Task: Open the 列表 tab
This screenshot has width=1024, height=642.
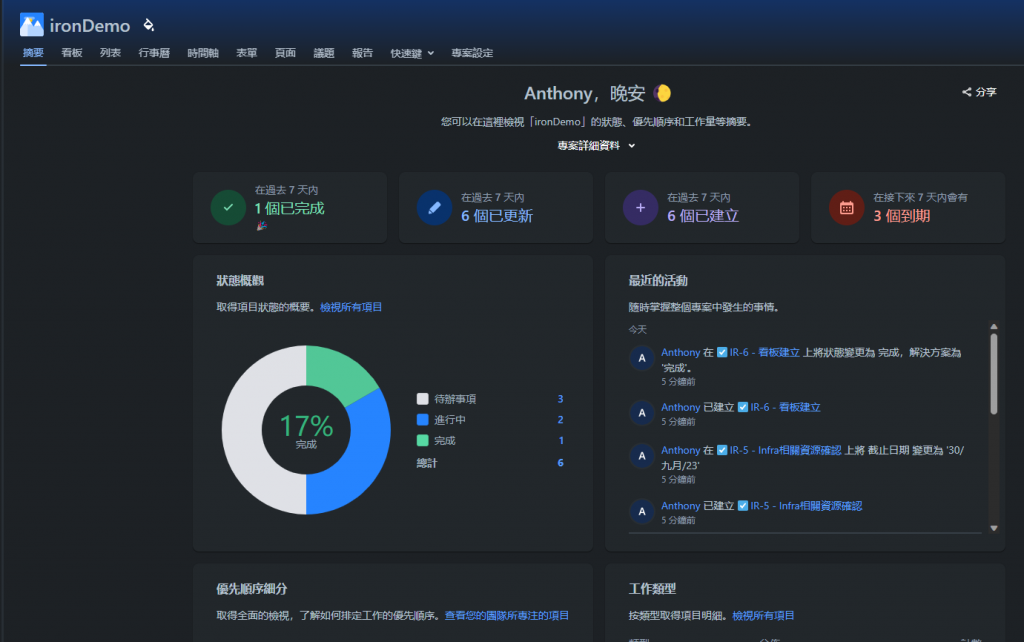Action: point(110,52)
